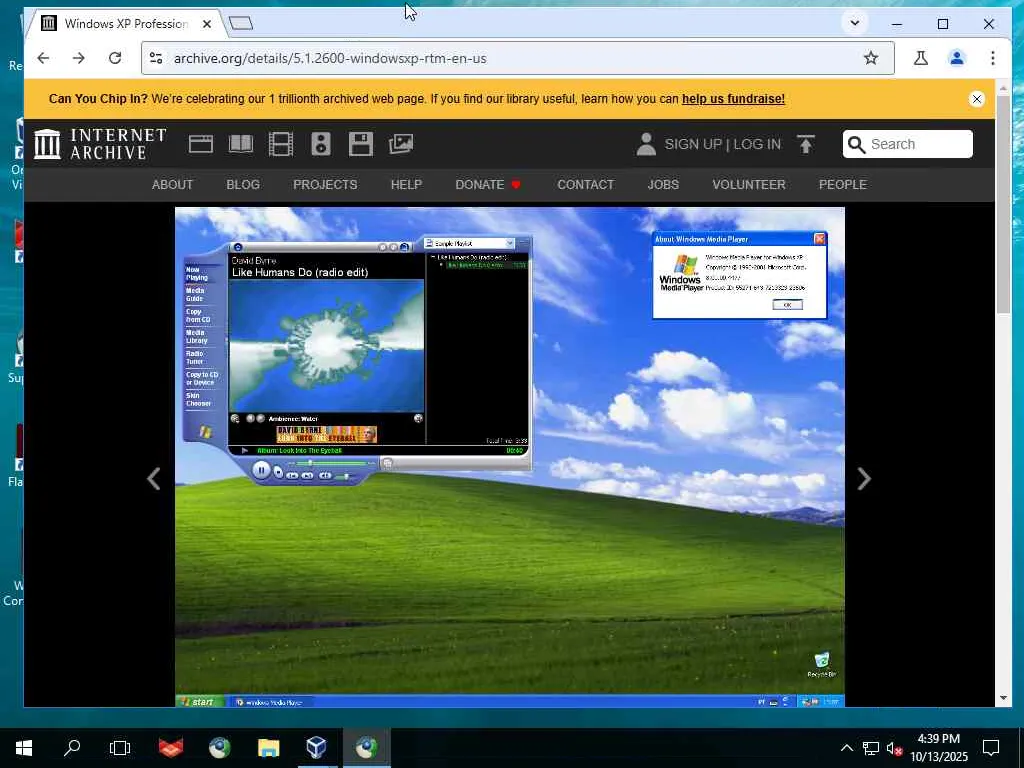Click the Upload arrow icon
Viewport: 1024px width, 768px height.
[x=806, y=144]
